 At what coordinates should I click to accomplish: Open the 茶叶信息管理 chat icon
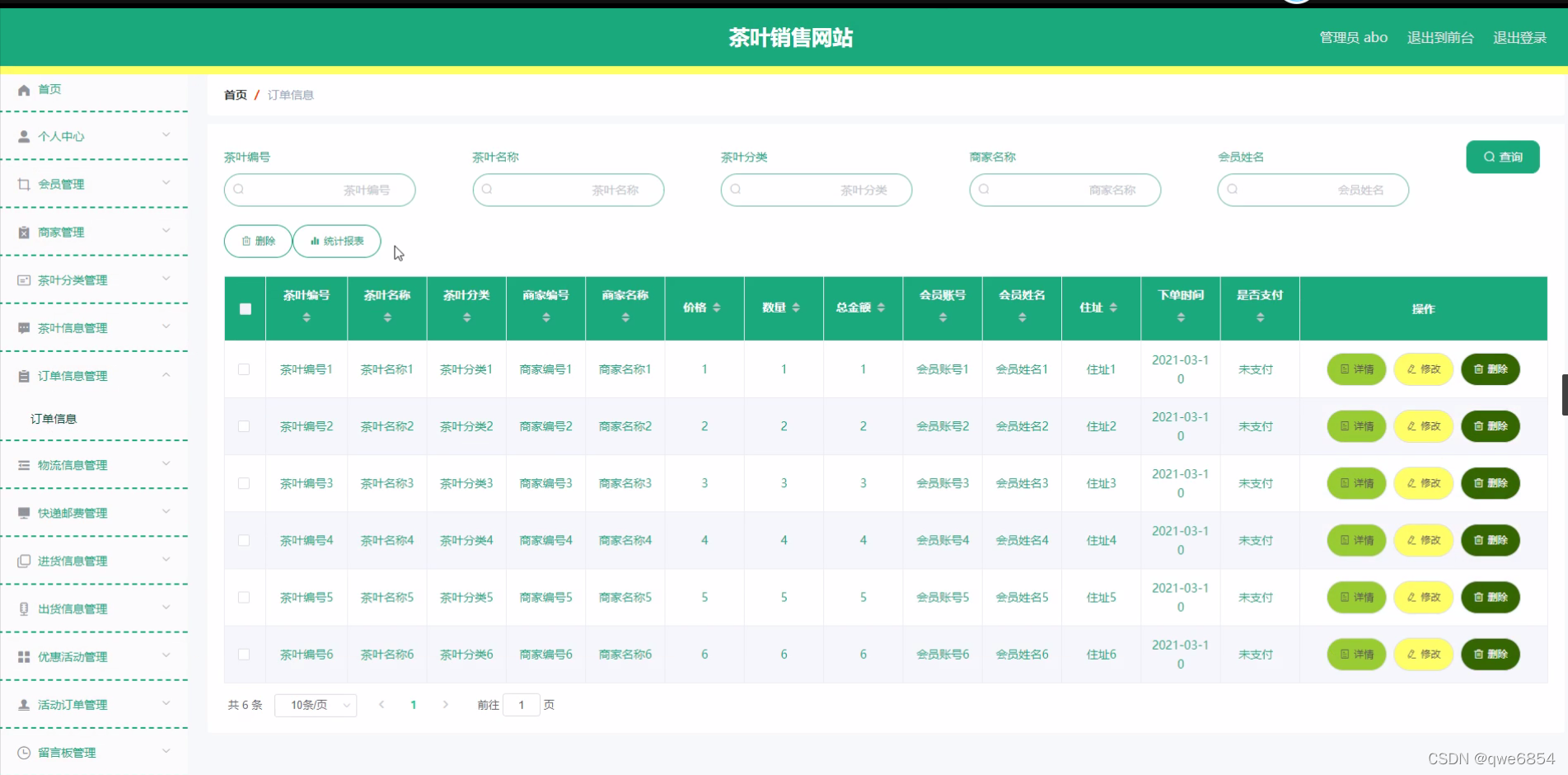tap(23, 327)
